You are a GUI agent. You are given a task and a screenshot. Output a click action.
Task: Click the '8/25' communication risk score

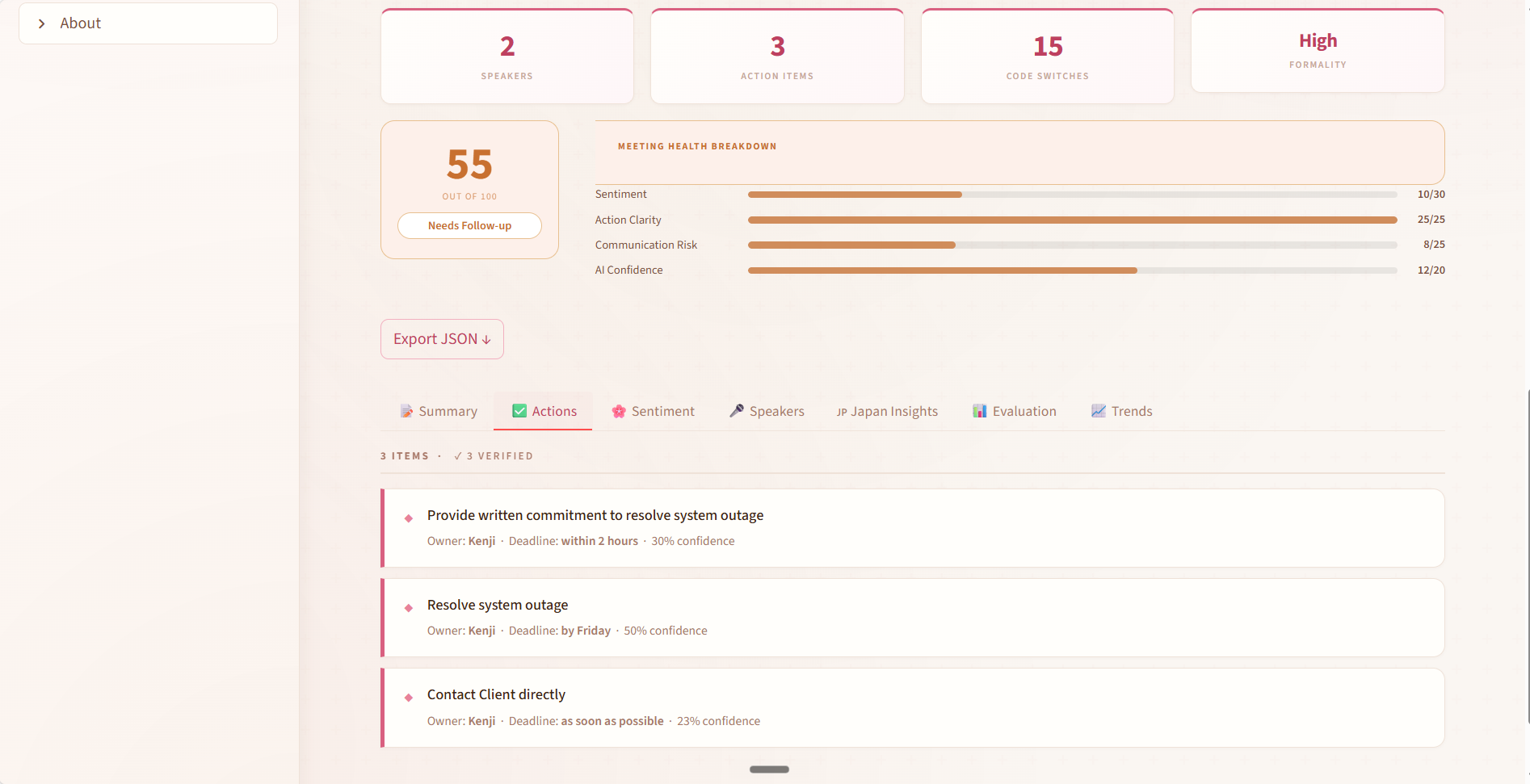coord(1434,245)
